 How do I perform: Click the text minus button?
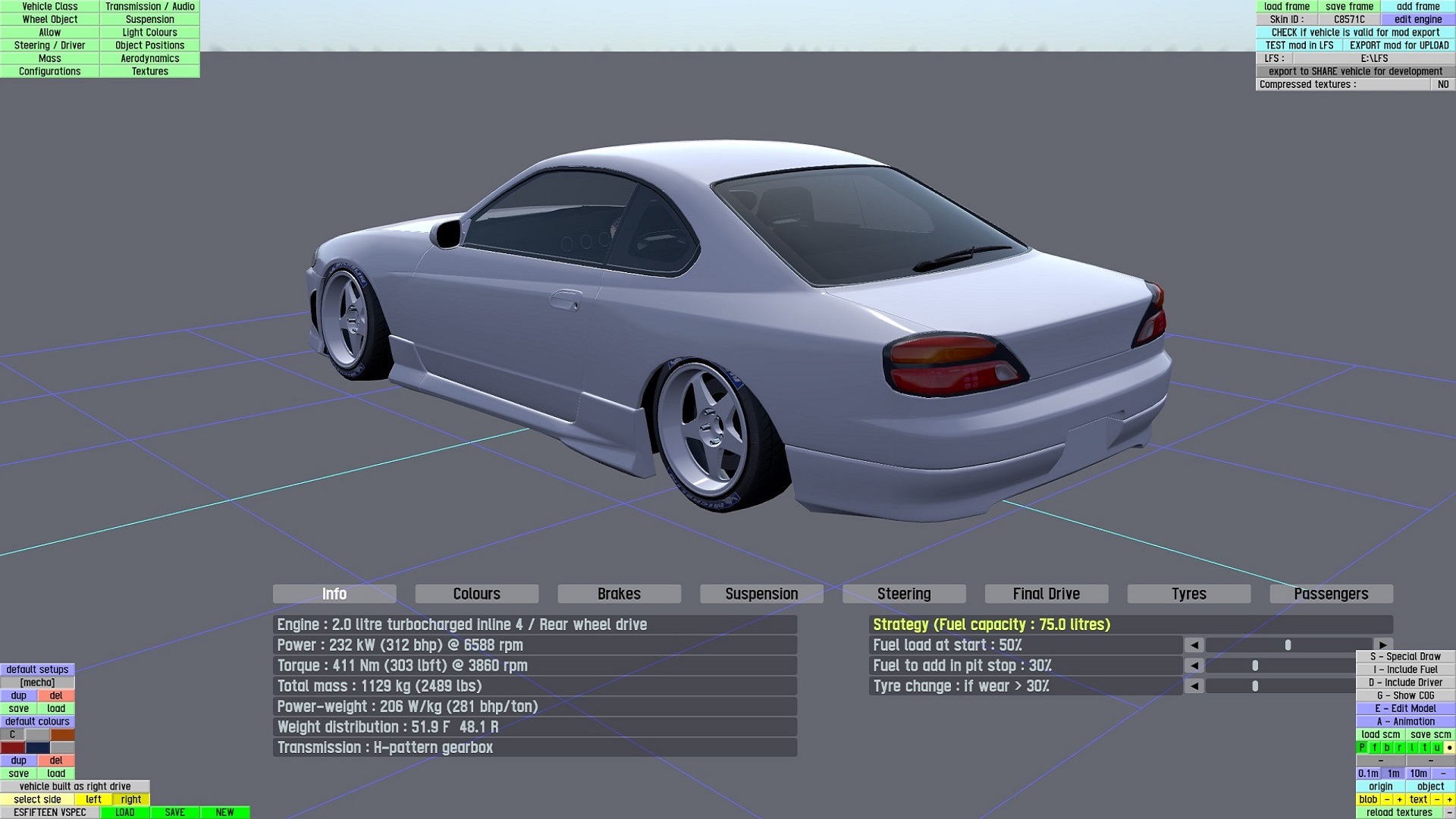1436,799
